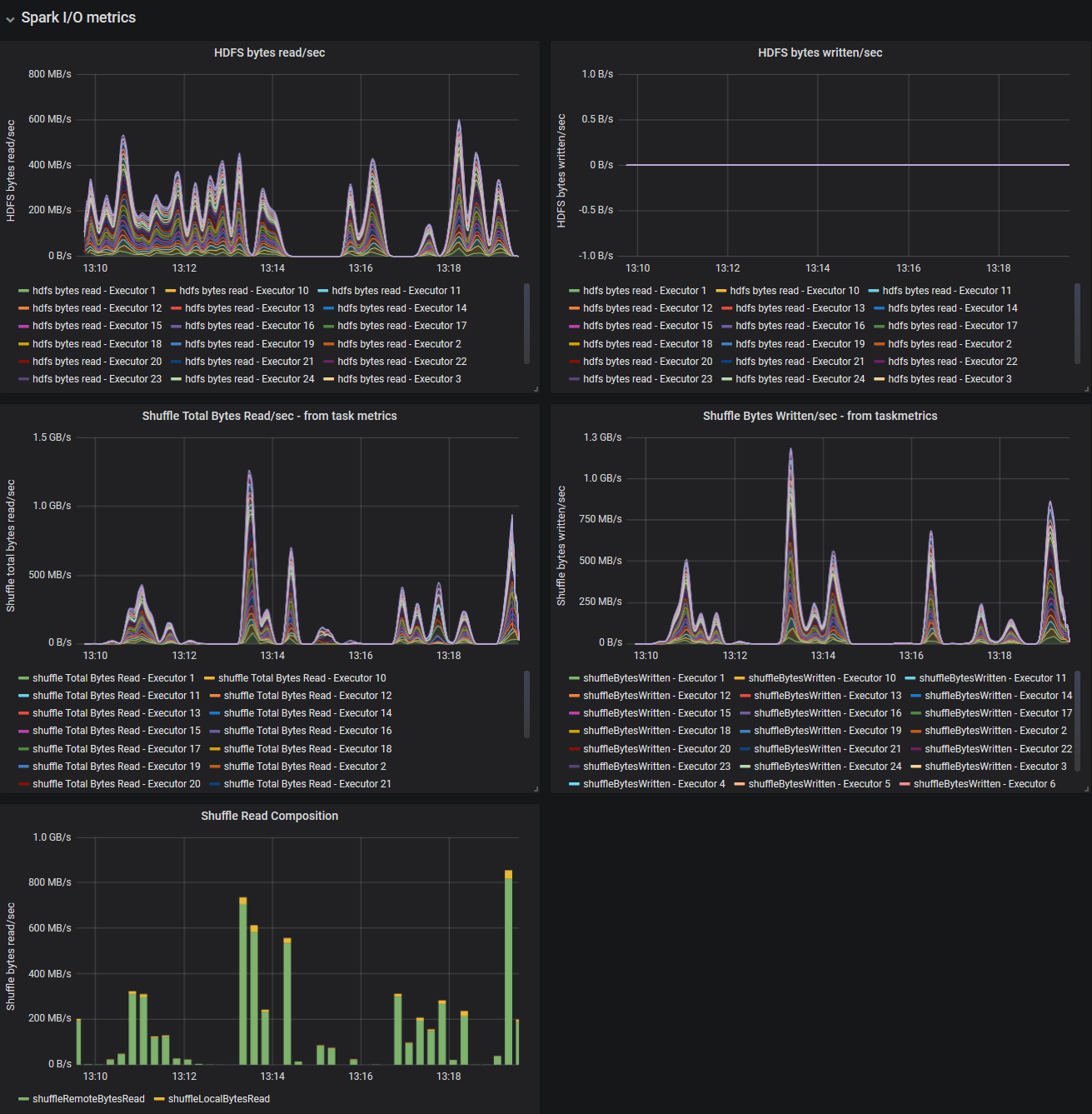Viewport: 1092px width, 1114px height.
Task: Show only shuffle Total Bytes Read - Executor 10
Action: click(x=302, y=678)
